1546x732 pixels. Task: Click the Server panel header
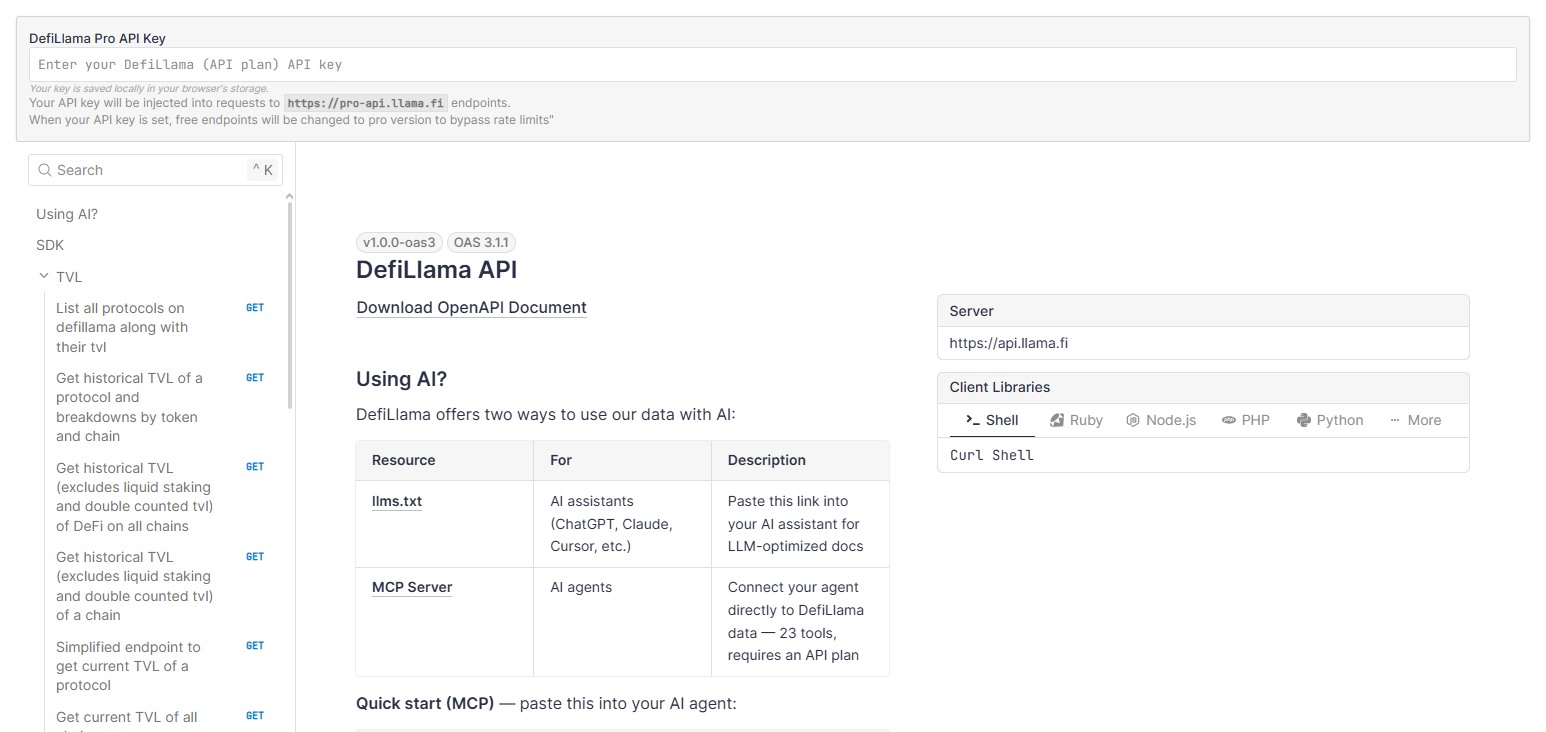click(x=1203, y=311)
